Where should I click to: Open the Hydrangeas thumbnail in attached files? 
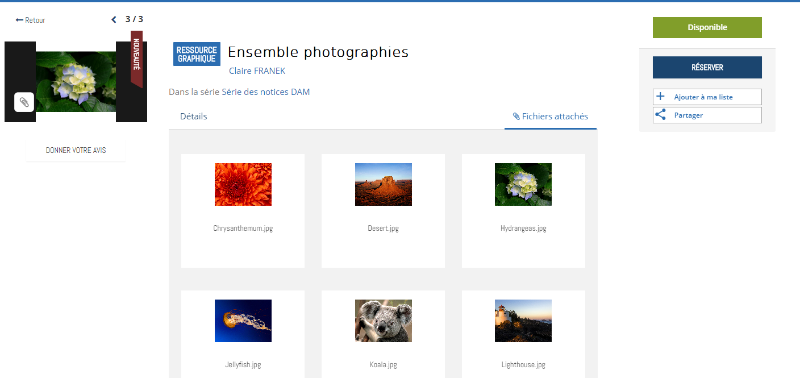[523, 185]
